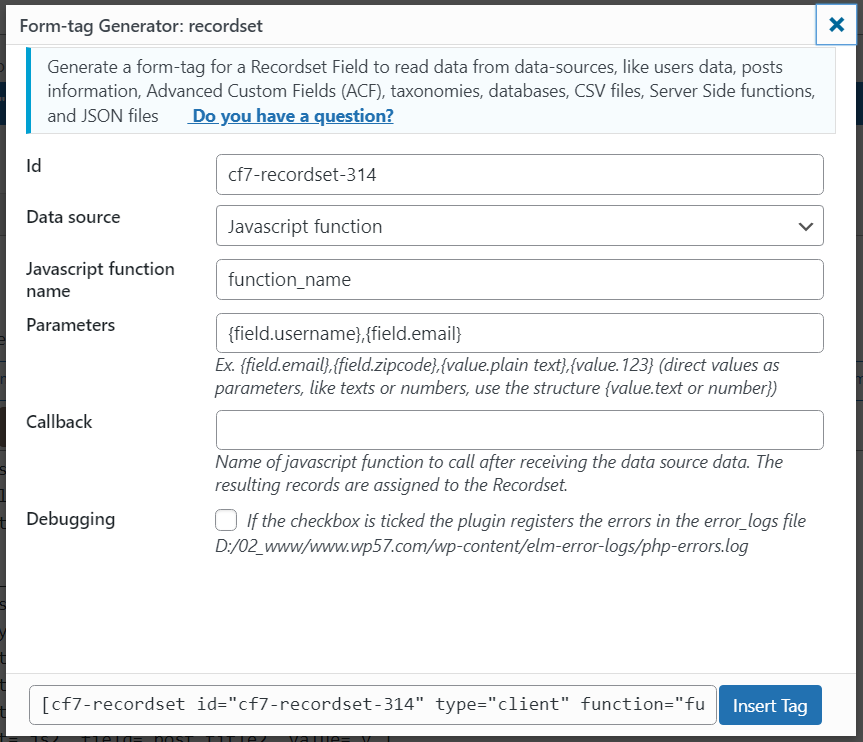Image resolution: width=863 pixels, height=742 pixels.
Task: Open the Data source dropdown
Action: click(x=520, y=226)
